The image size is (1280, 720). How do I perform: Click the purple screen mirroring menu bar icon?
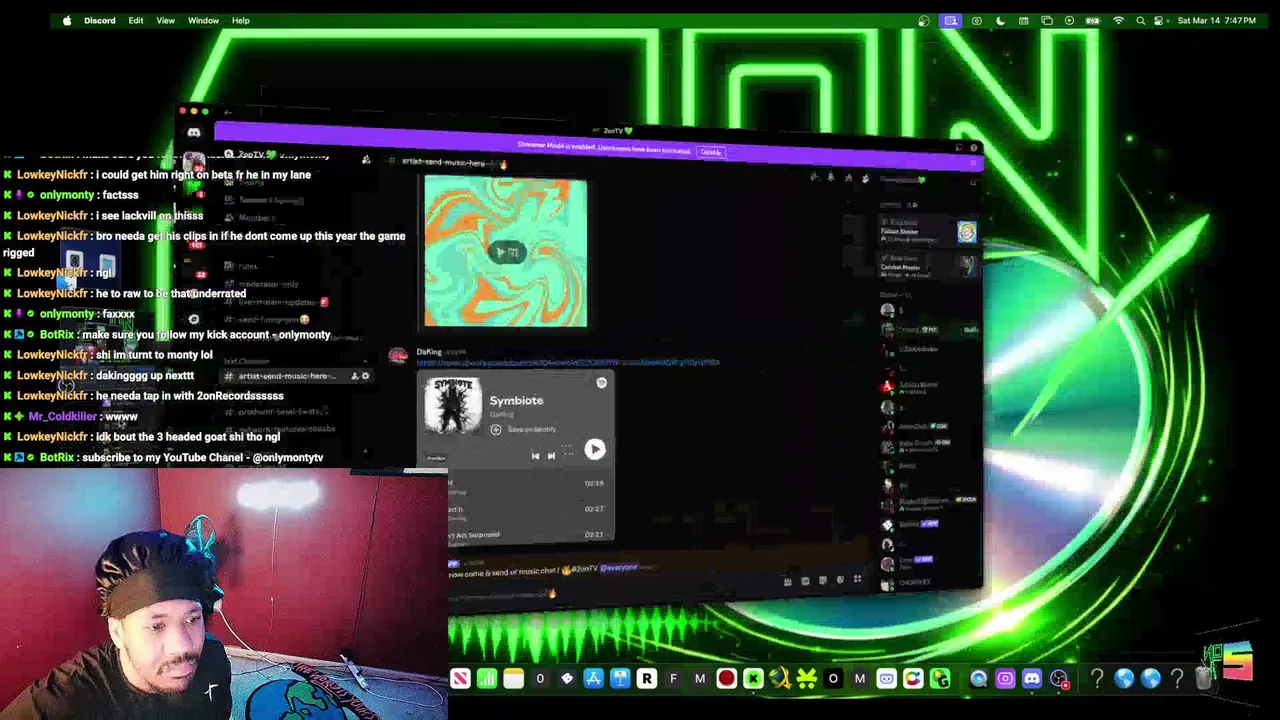950,20
